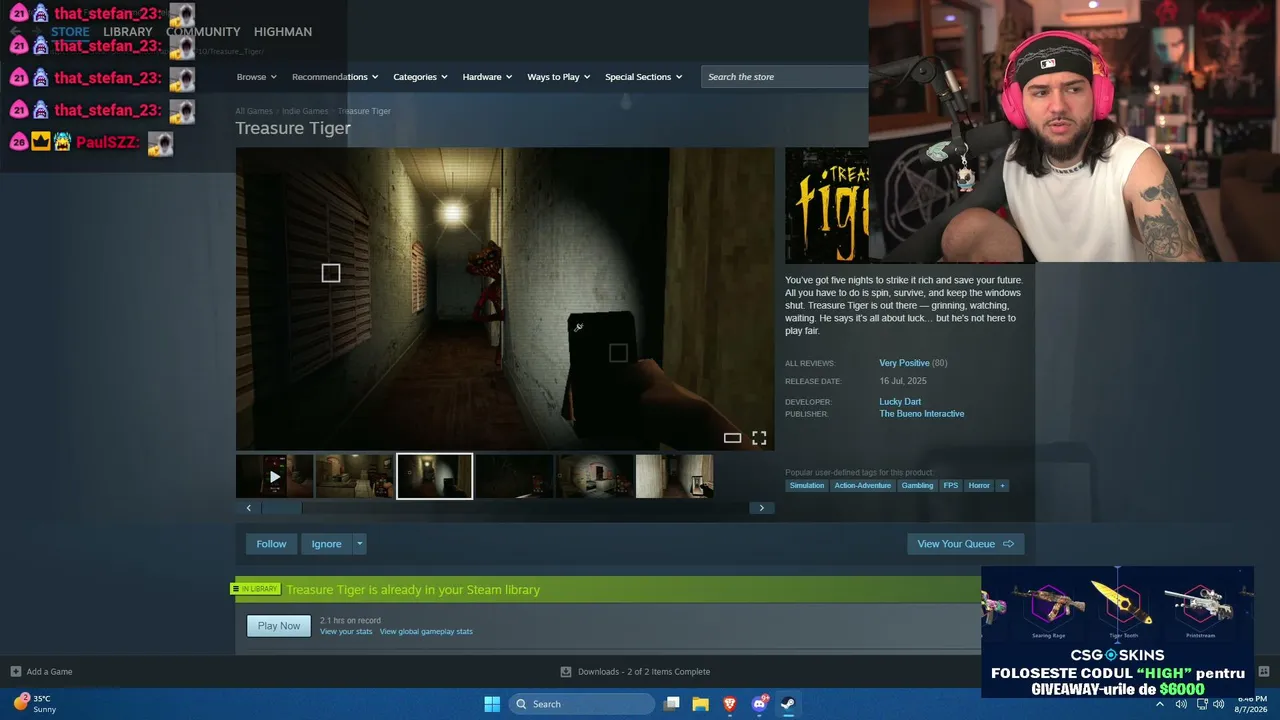The height and width of the screenshot is (720, 1280).
Task: Select the Simulation tag
Action: click(x=807, y=486)
